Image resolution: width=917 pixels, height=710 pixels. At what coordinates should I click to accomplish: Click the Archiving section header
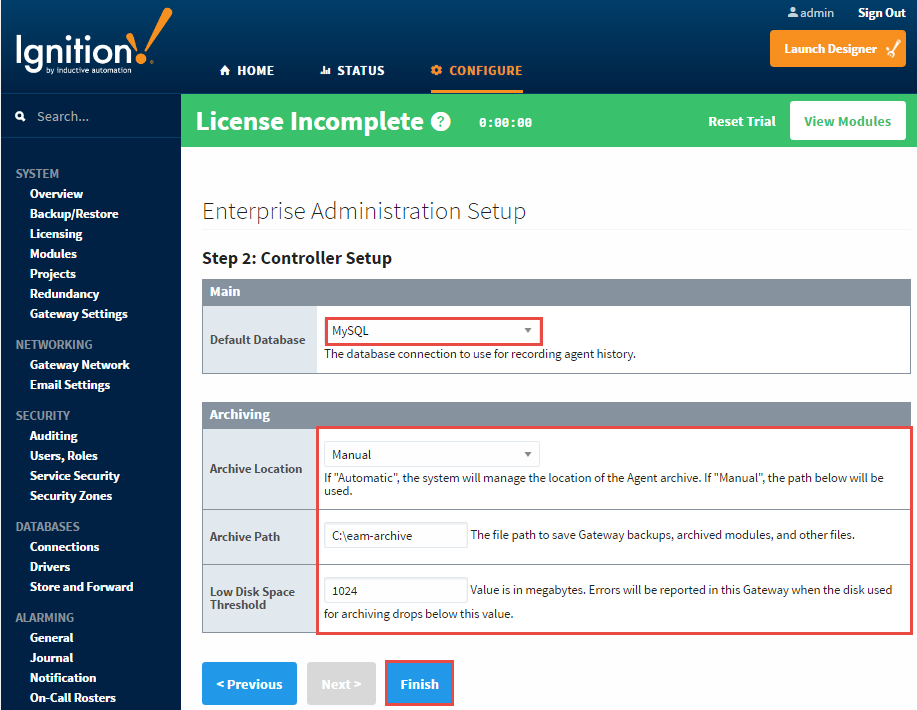556,415
